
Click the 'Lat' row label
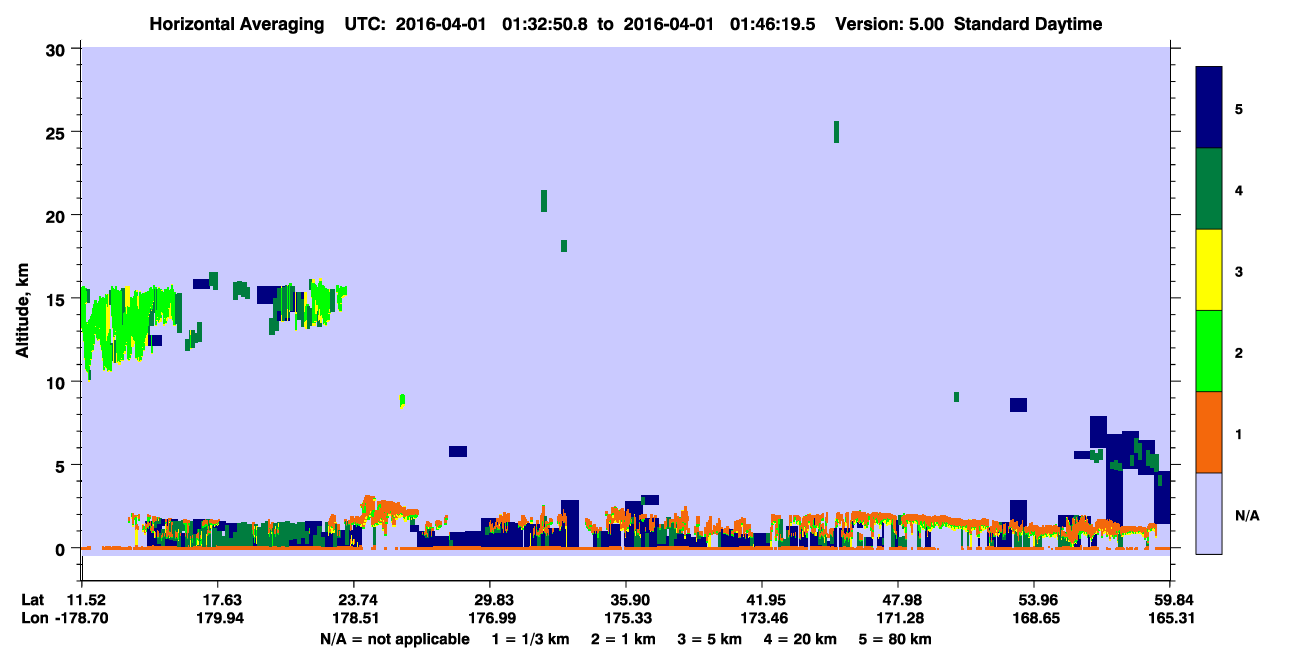pos(33,600)
